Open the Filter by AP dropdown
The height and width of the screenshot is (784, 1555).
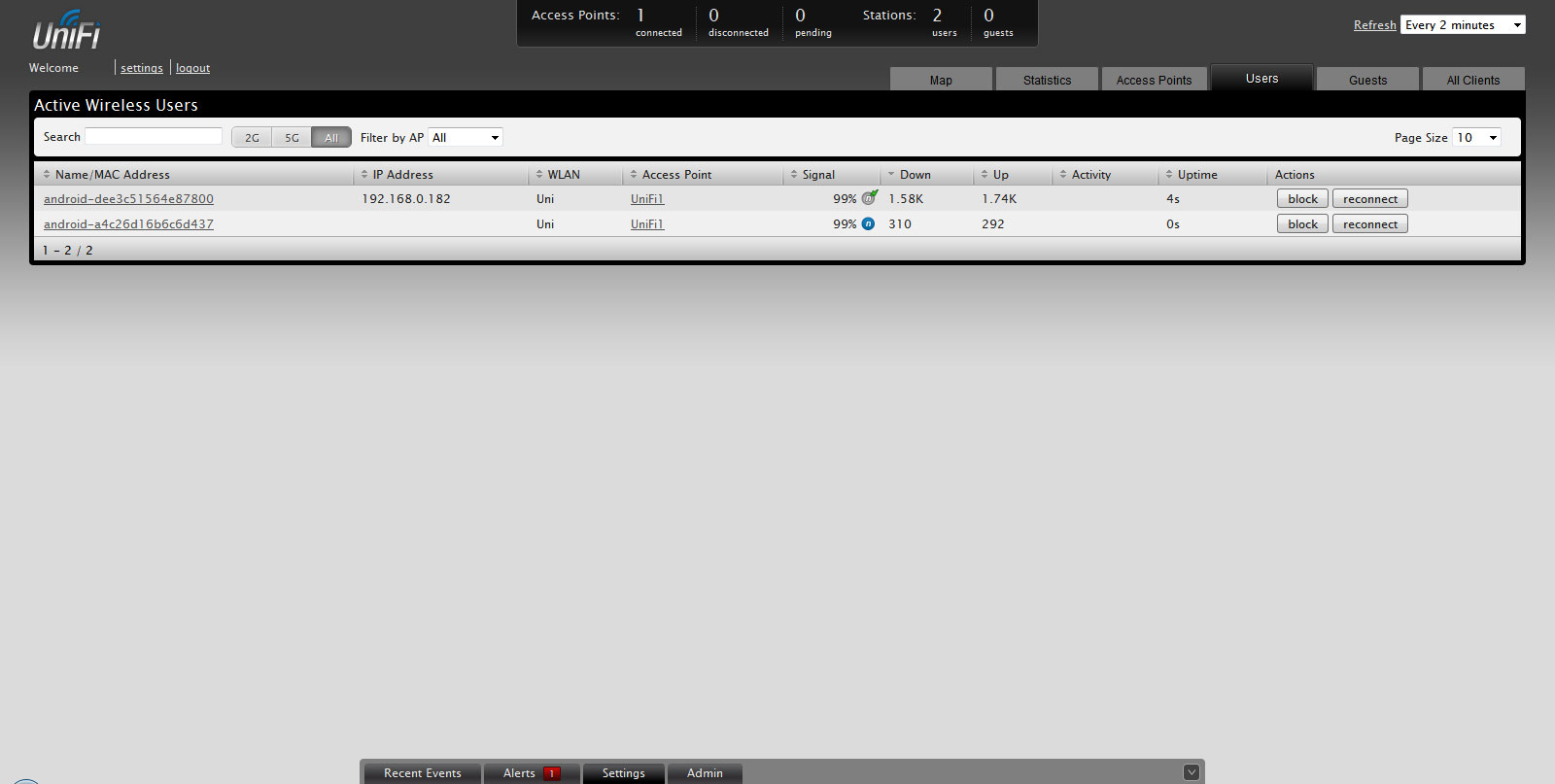click(466, 137)
